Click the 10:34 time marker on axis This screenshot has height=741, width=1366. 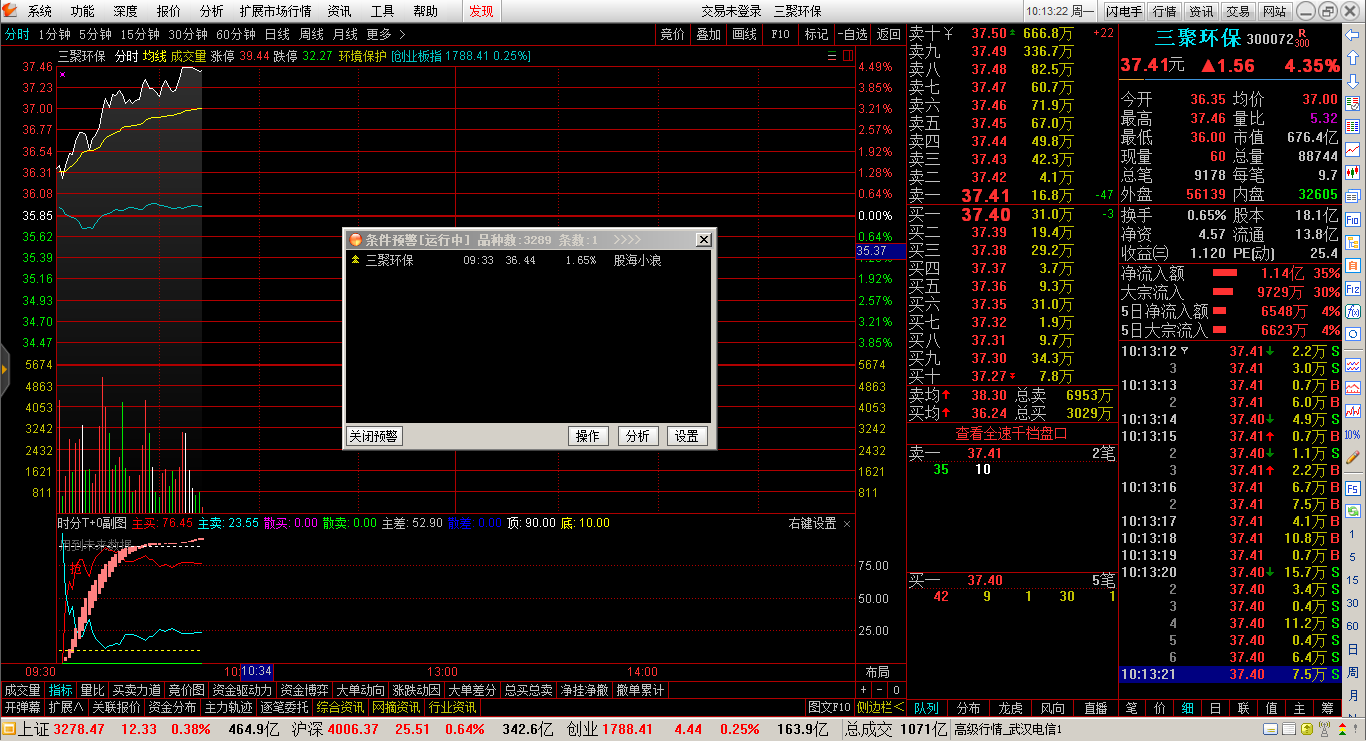tap(257, 672)
